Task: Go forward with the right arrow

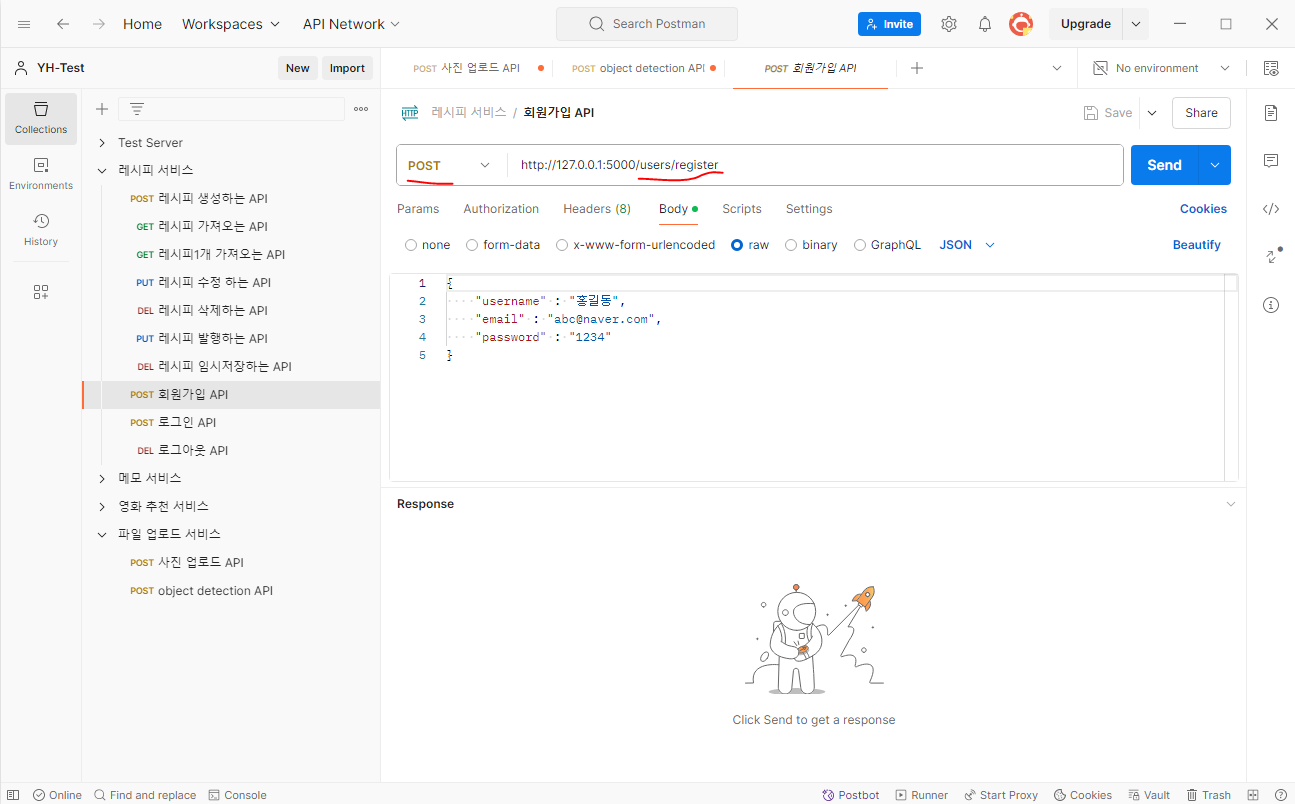Action: click(98, 24)
